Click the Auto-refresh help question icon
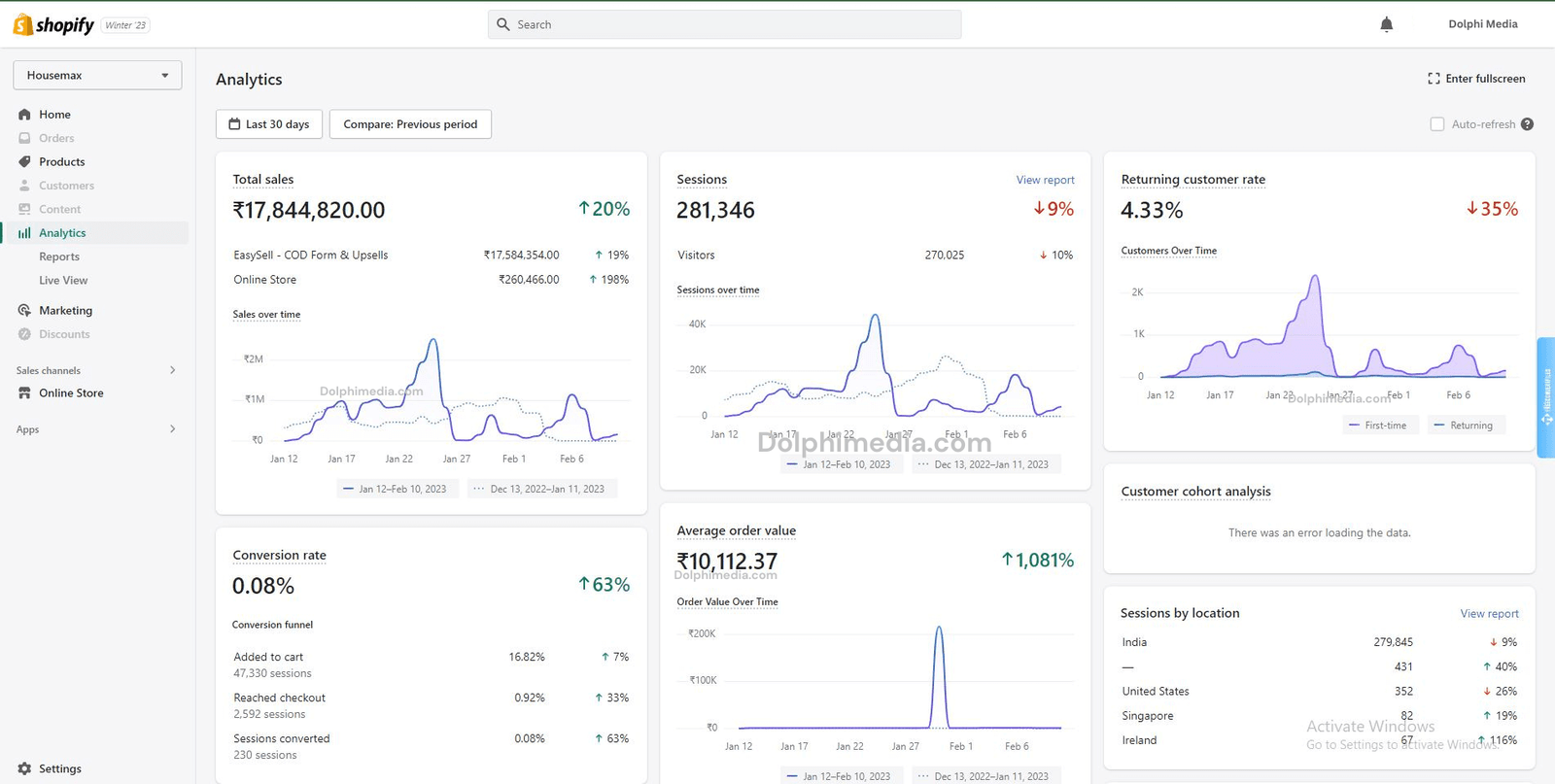The height and width of the screenshot is (784, 1555). (1527, 124)
